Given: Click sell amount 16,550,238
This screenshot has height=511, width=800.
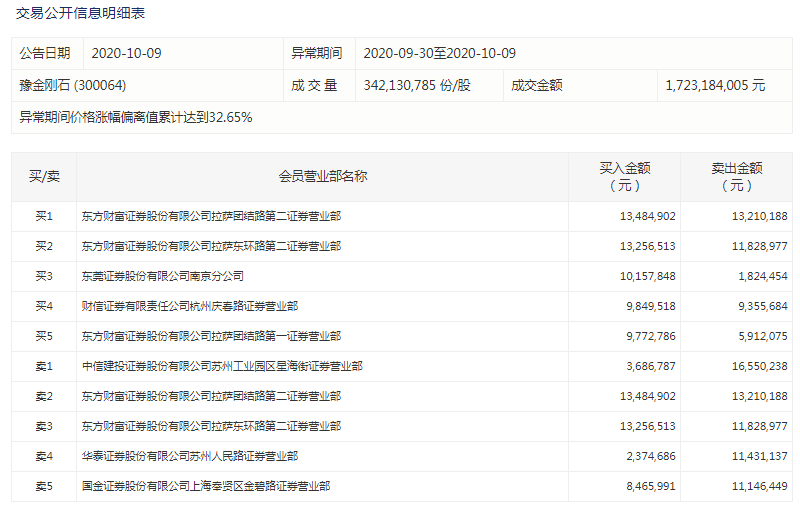Looking at the screenshot, I should coord(760,366).
